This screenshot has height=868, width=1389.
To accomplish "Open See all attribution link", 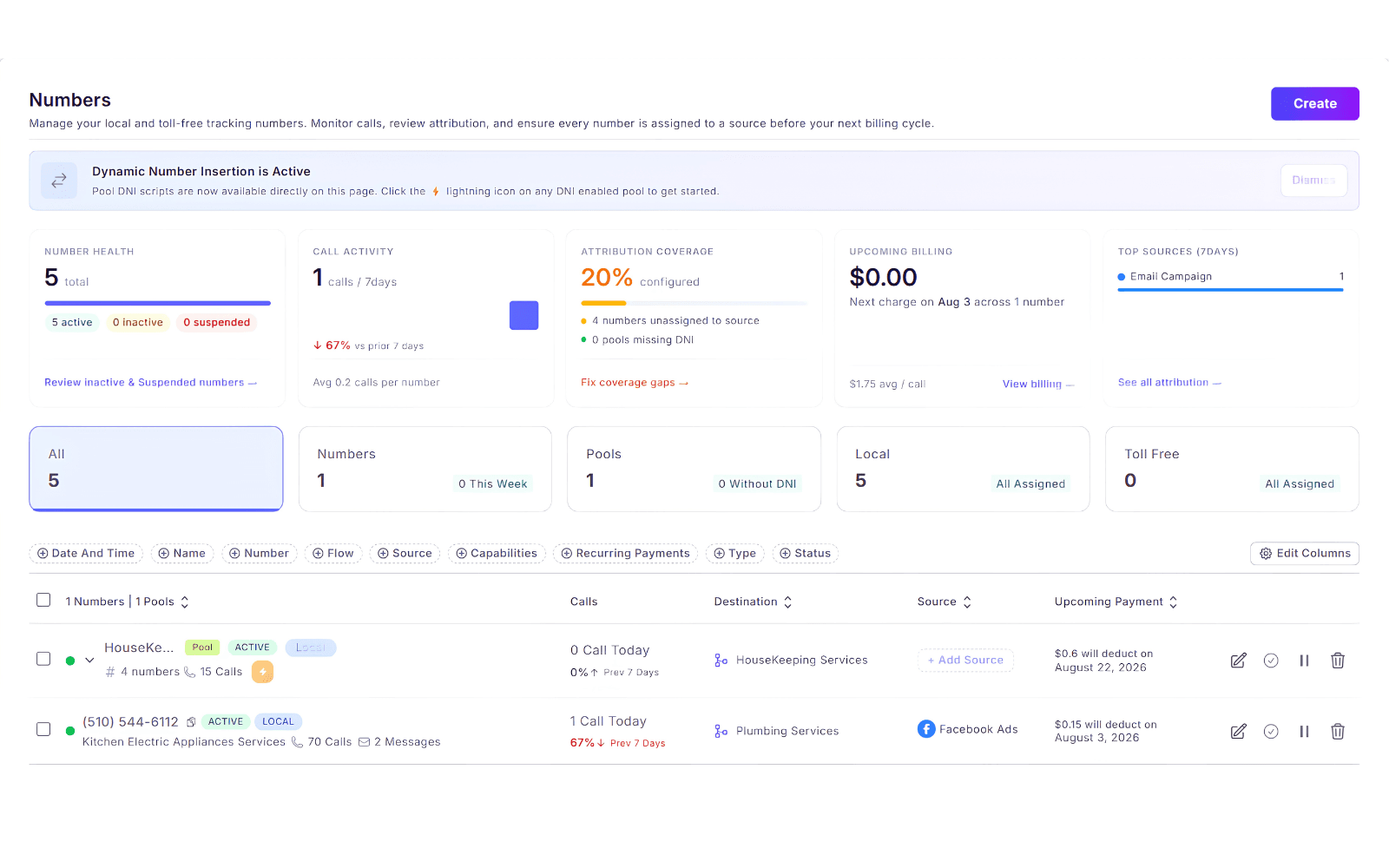I will [1169, 383].
